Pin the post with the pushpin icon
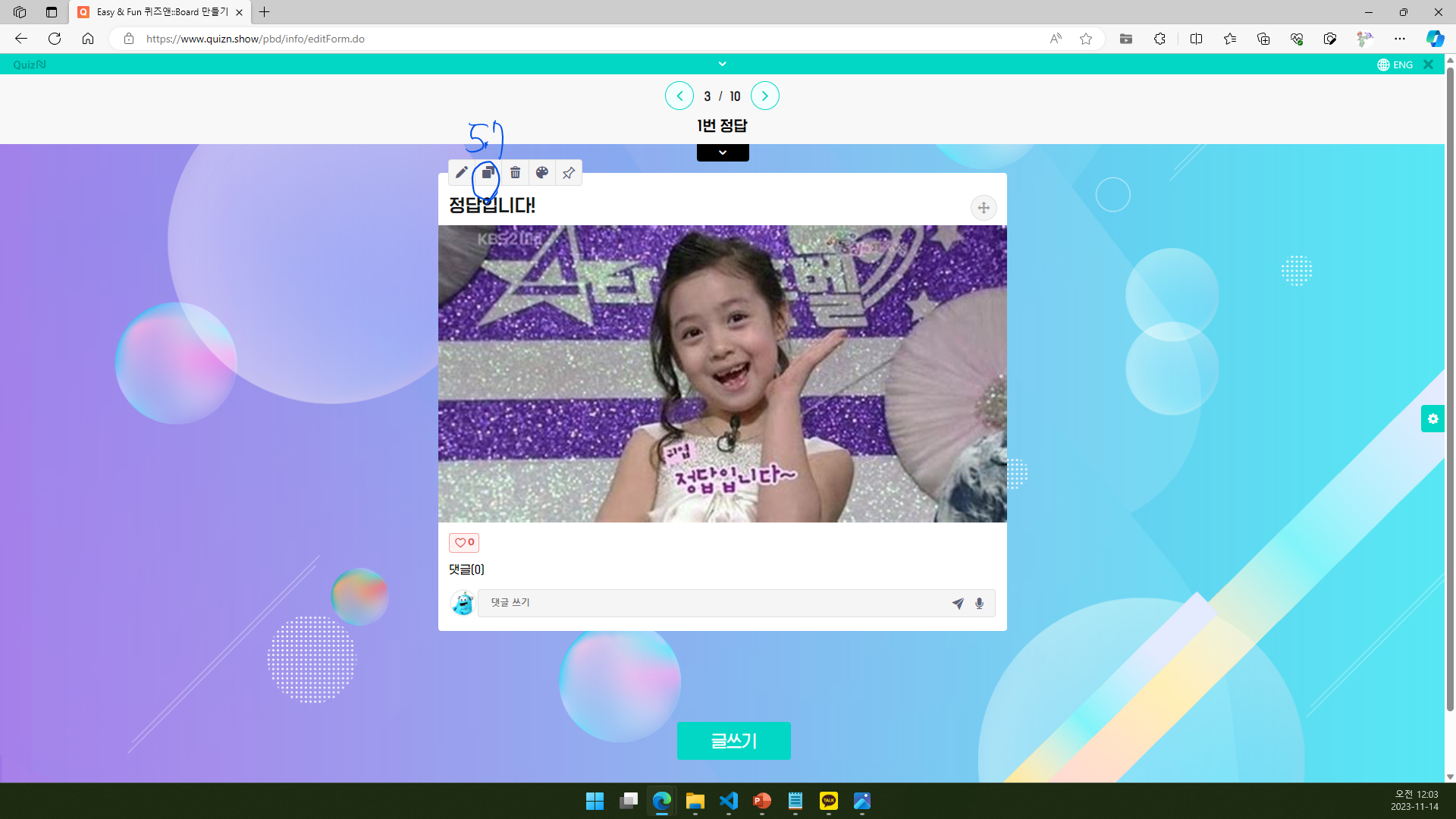Image resolution: width=1456 pixels, height=819 pixels. (569, 173)
